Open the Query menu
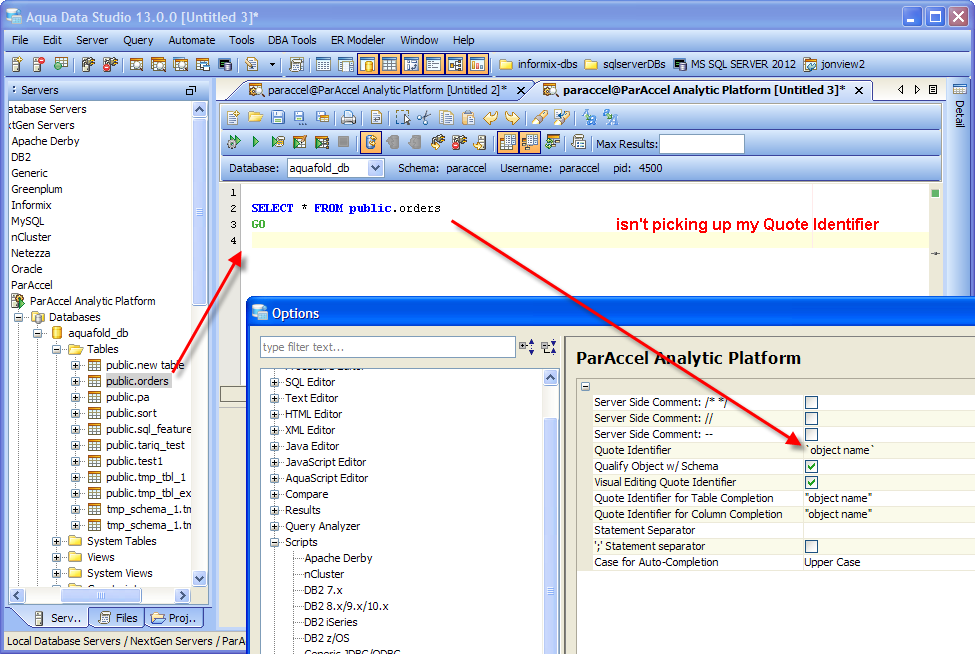Image resolution: width=975 pixels, height=654 pixels. (137, 40)
